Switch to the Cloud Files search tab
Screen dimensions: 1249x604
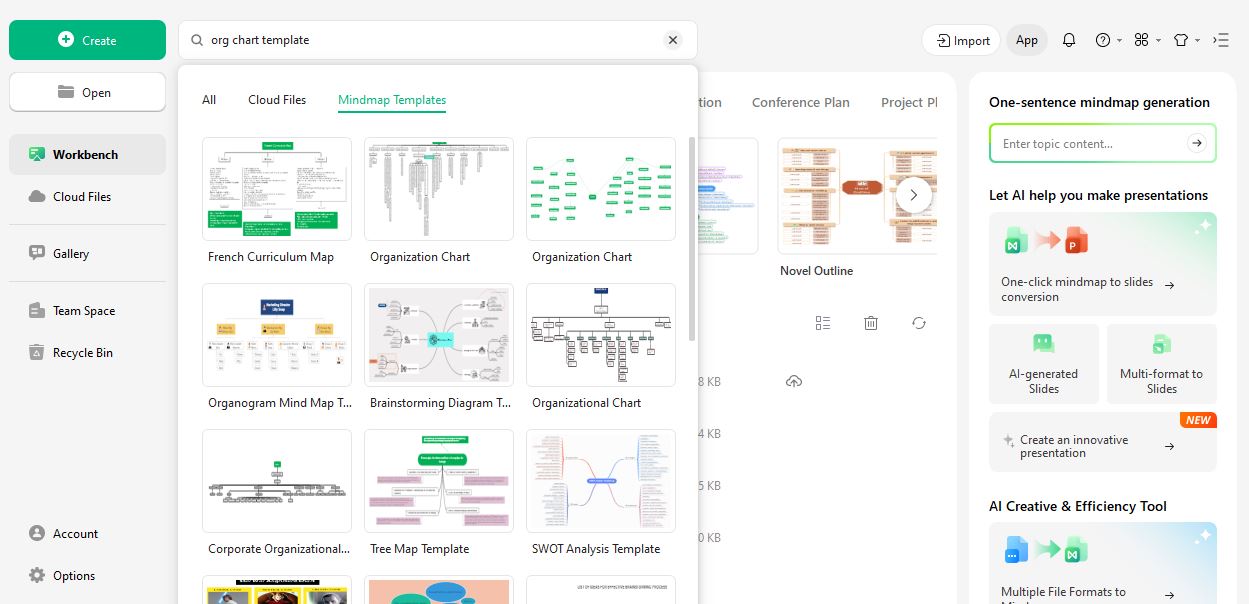[x=277, y=100]
